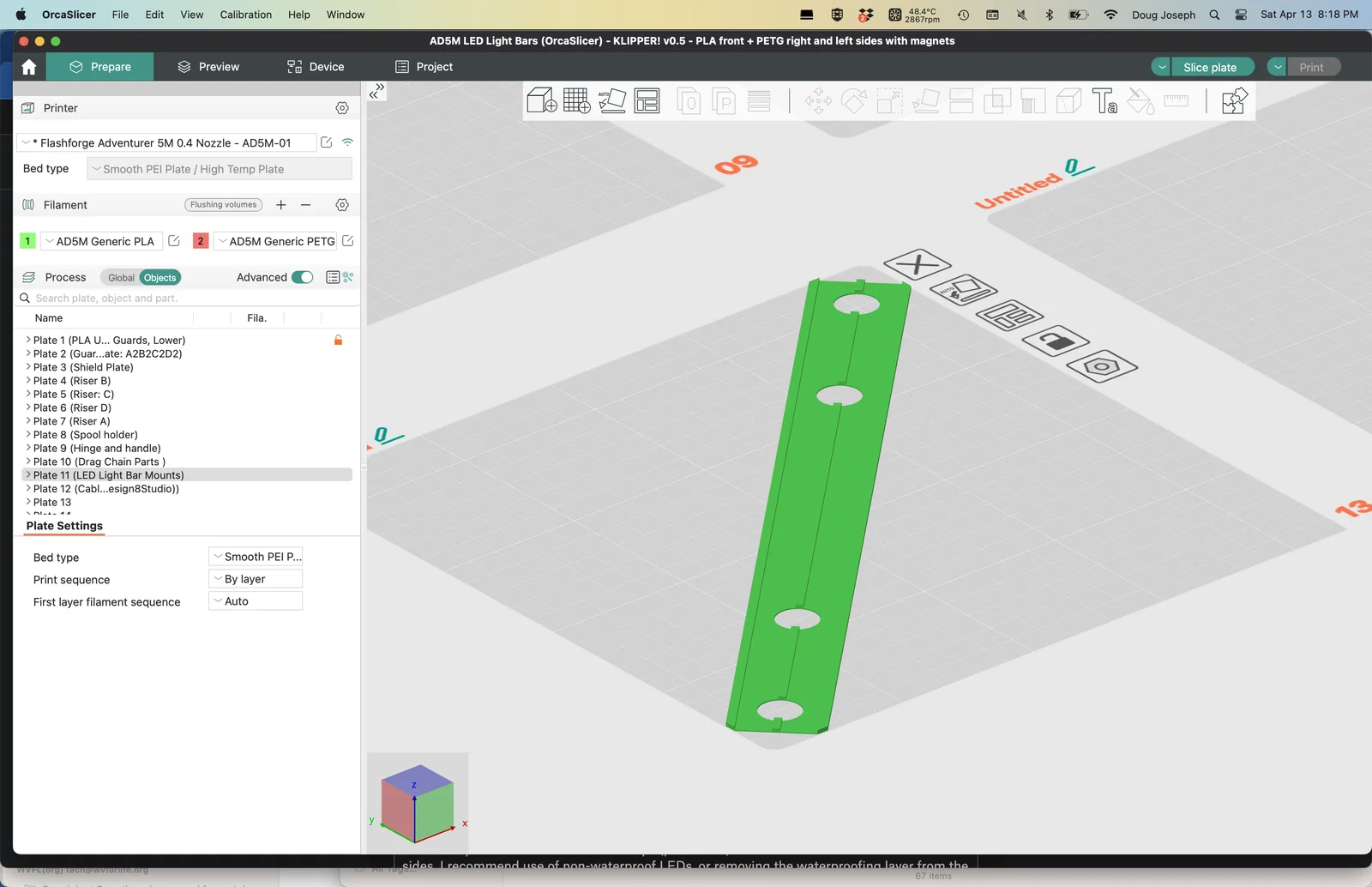Image resolution: width=1372 pixels, height=887 pixels.
Task: Open the Print options arrow
Action: point(1278,67)
